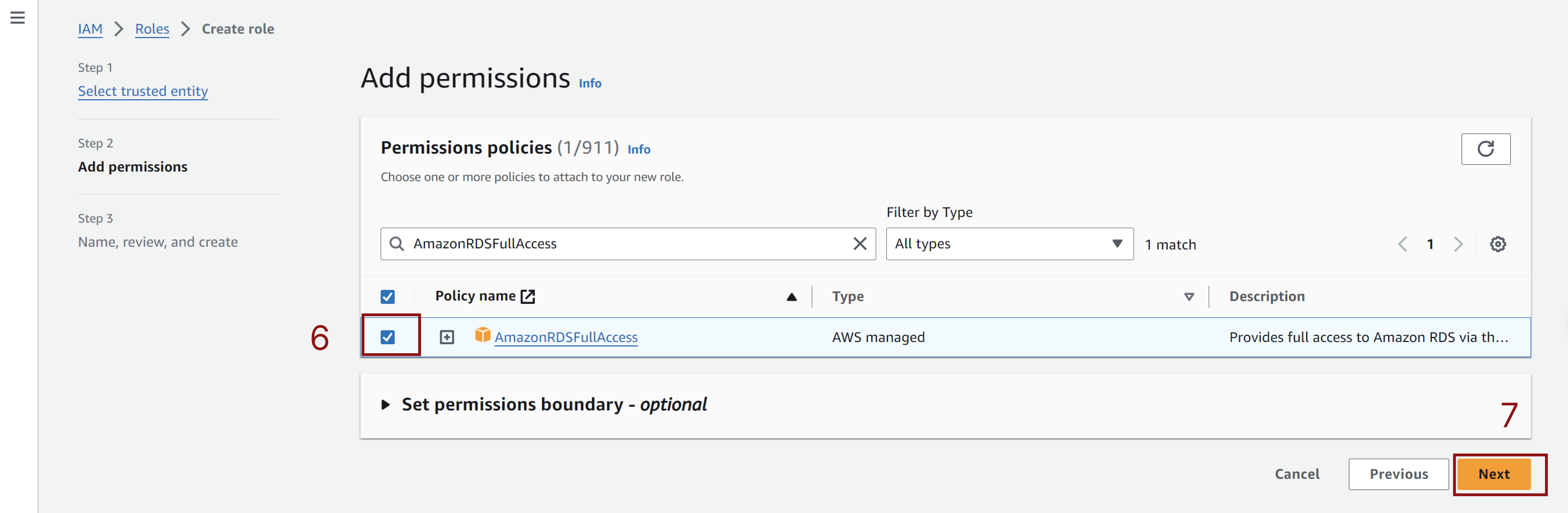This screenshot has height=513, width=1568.
Task: Expand AmazonRDSFullAccess policy details
Action: pos(447,337)
